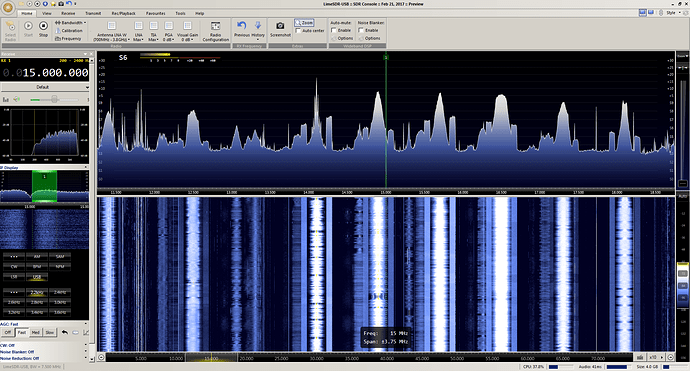Set AGC to Med
This screenshot has width=690, height=371.
(x=36, y=332)
